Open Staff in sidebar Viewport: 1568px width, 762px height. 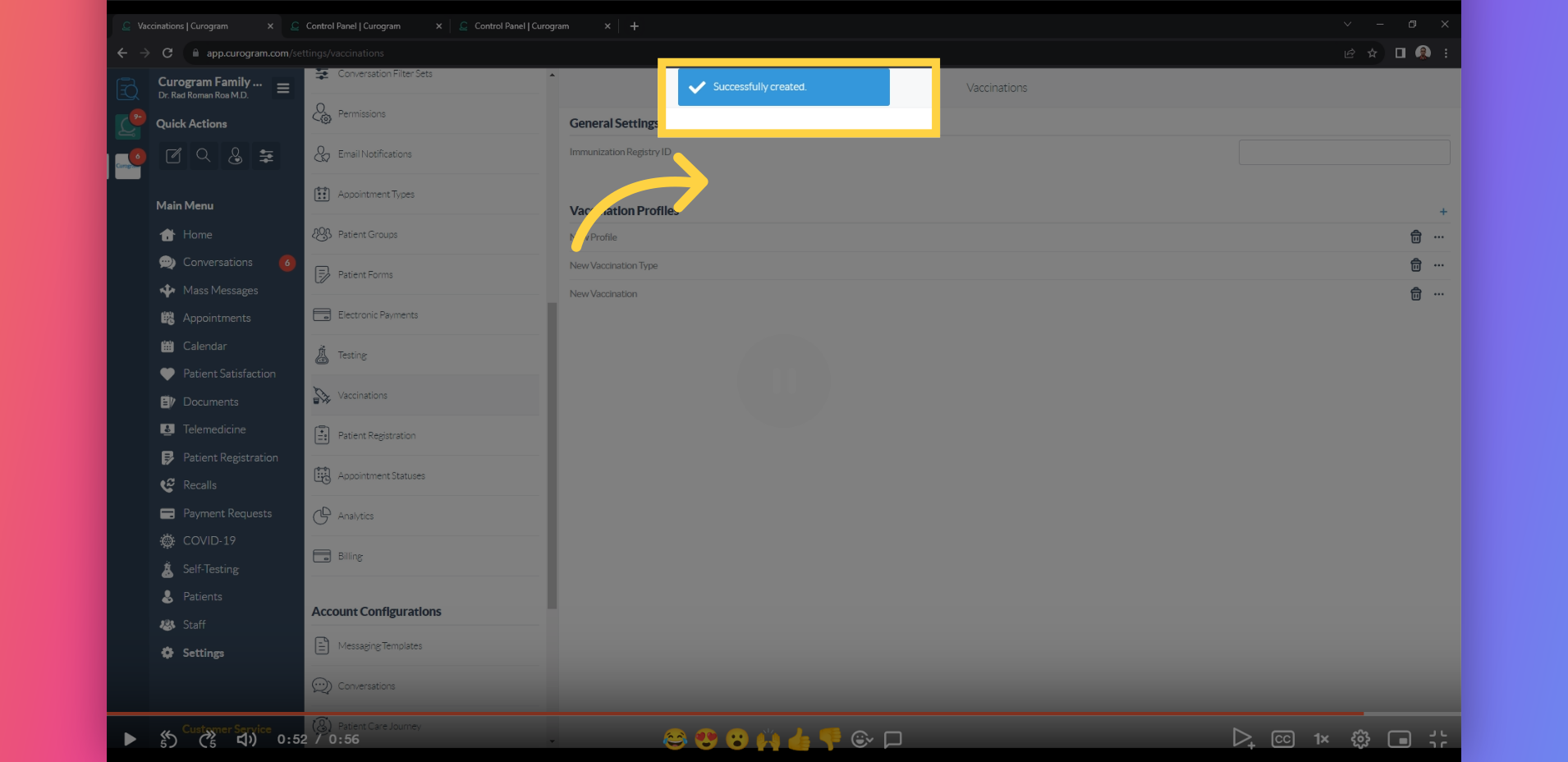[194, 625]
